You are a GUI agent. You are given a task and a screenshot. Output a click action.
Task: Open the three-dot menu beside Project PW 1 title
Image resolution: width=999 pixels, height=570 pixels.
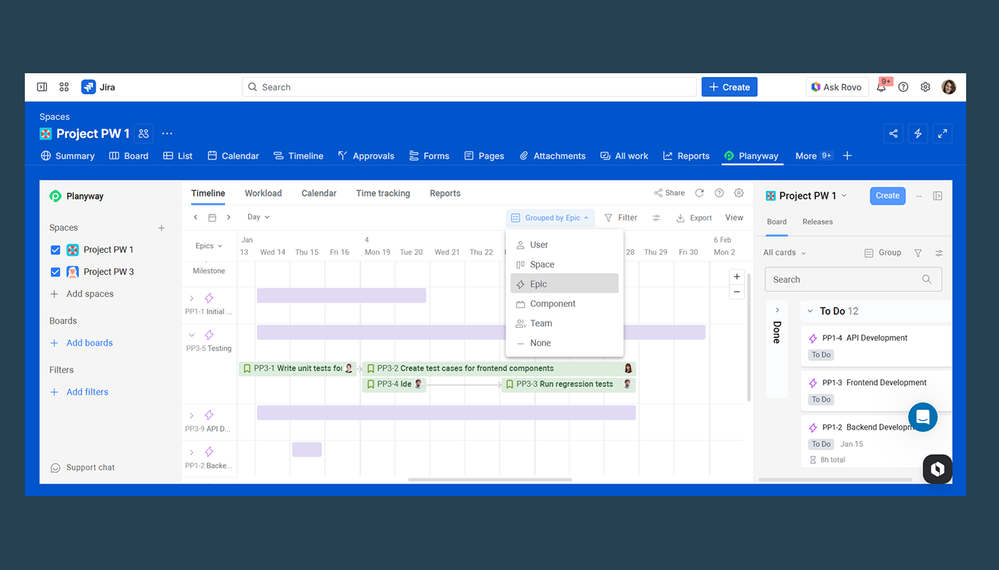click(167, 134)
